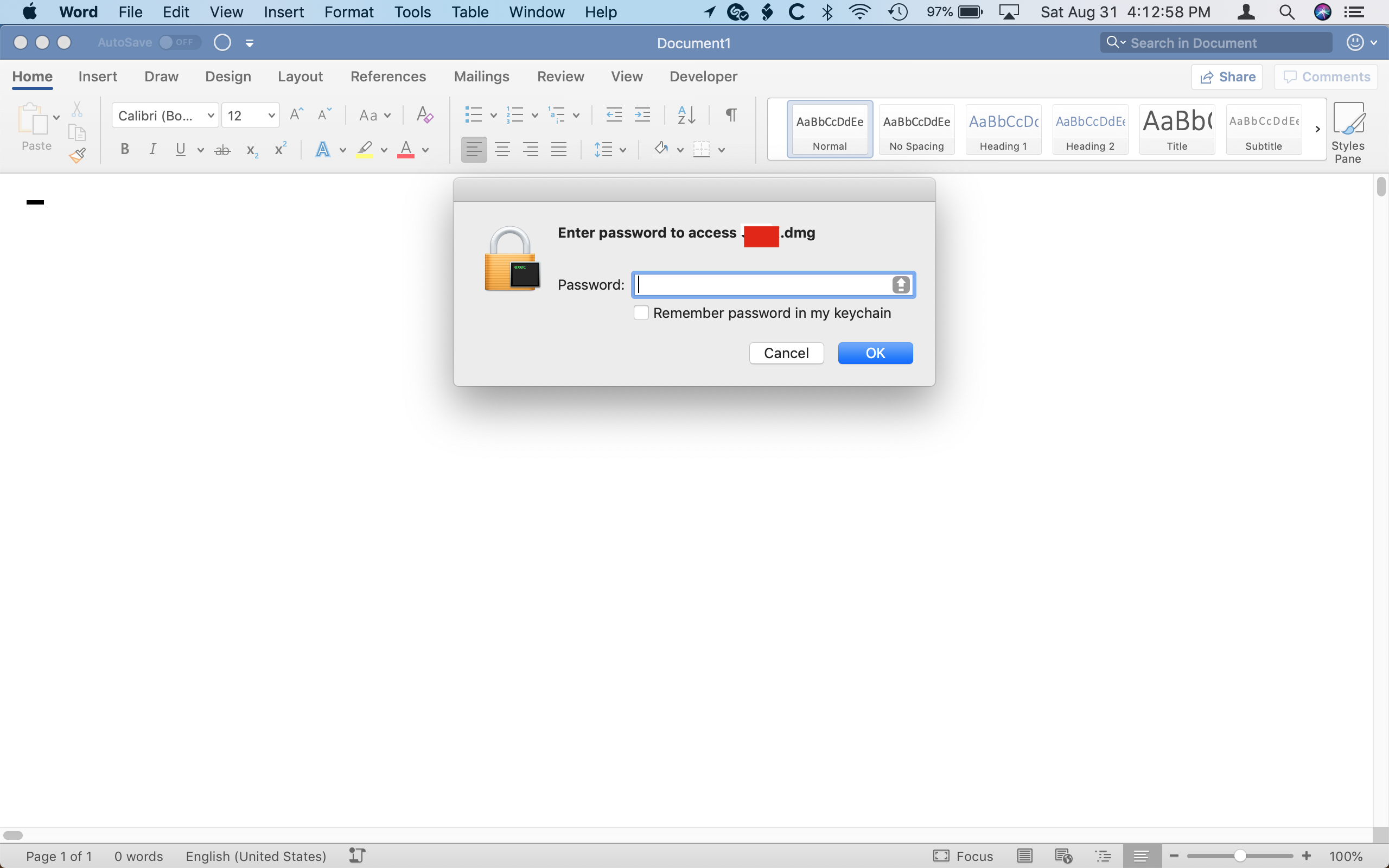Viewport: 1389px width, 868px height.
Task: Toggle Caps Lock indicator in password field
Action: [x=901, y=285]
